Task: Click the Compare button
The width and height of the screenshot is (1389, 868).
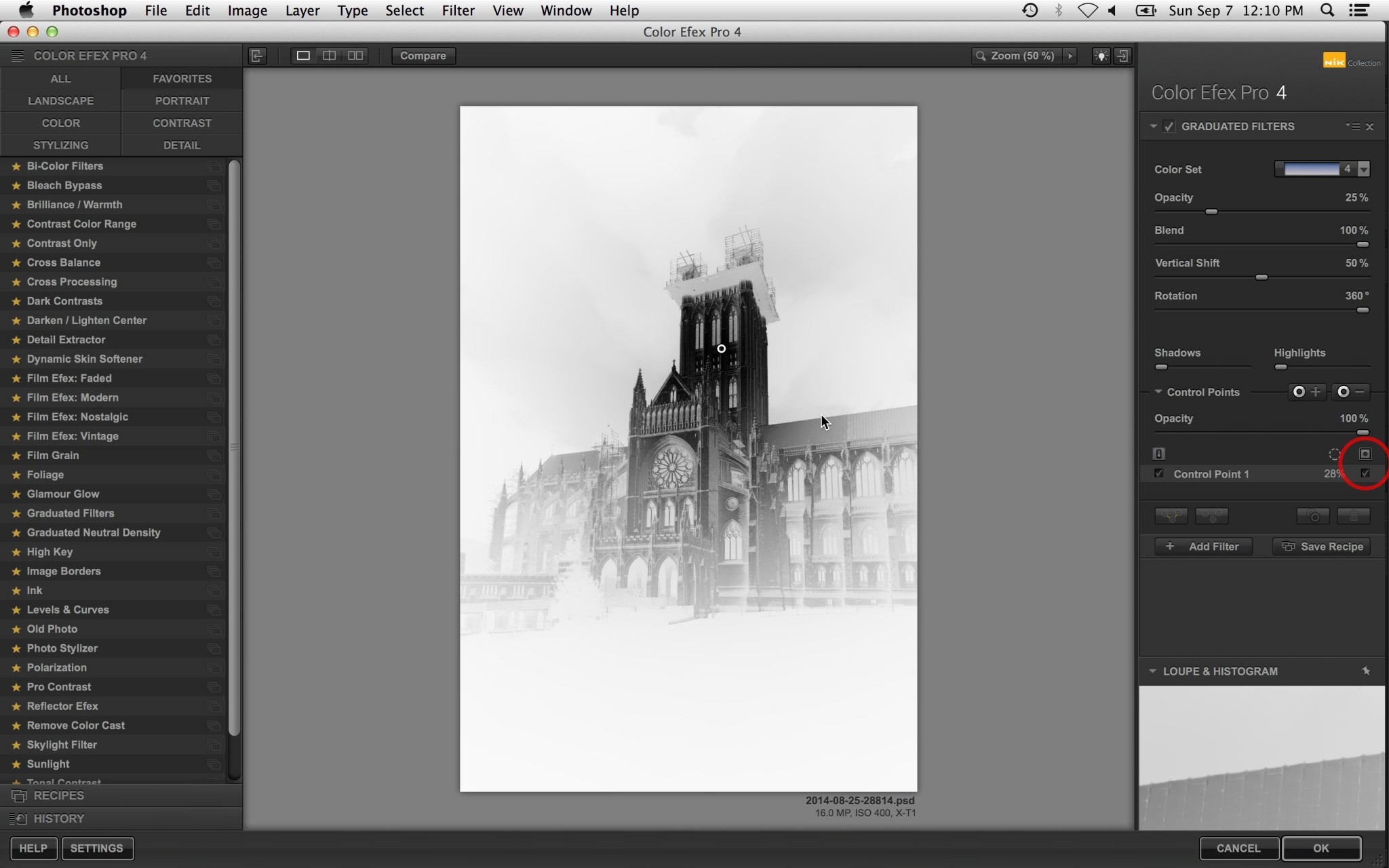Action: (x=423, y=56)
